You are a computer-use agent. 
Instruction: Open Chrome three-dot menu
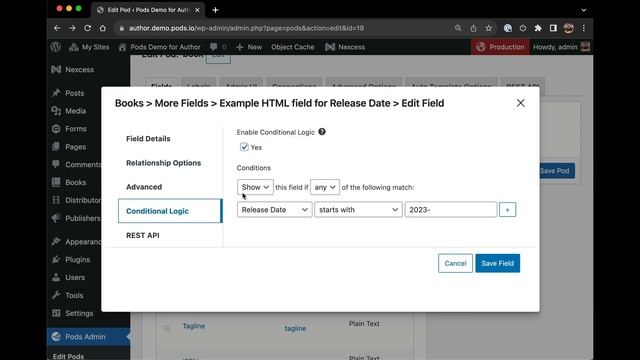click(584, 28)
